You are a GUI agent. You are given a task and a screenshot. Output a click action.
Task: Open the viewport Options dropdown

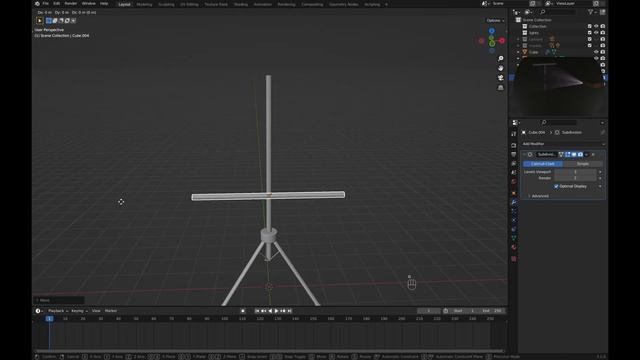(495, 20)
